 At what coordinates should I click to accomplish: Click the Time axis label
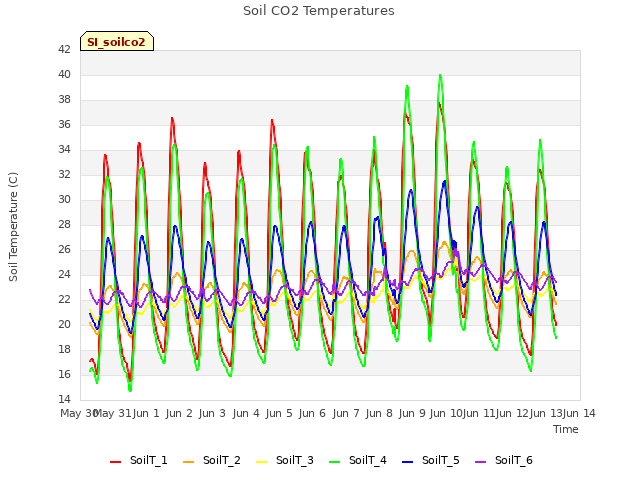click(x=566, y=429)
